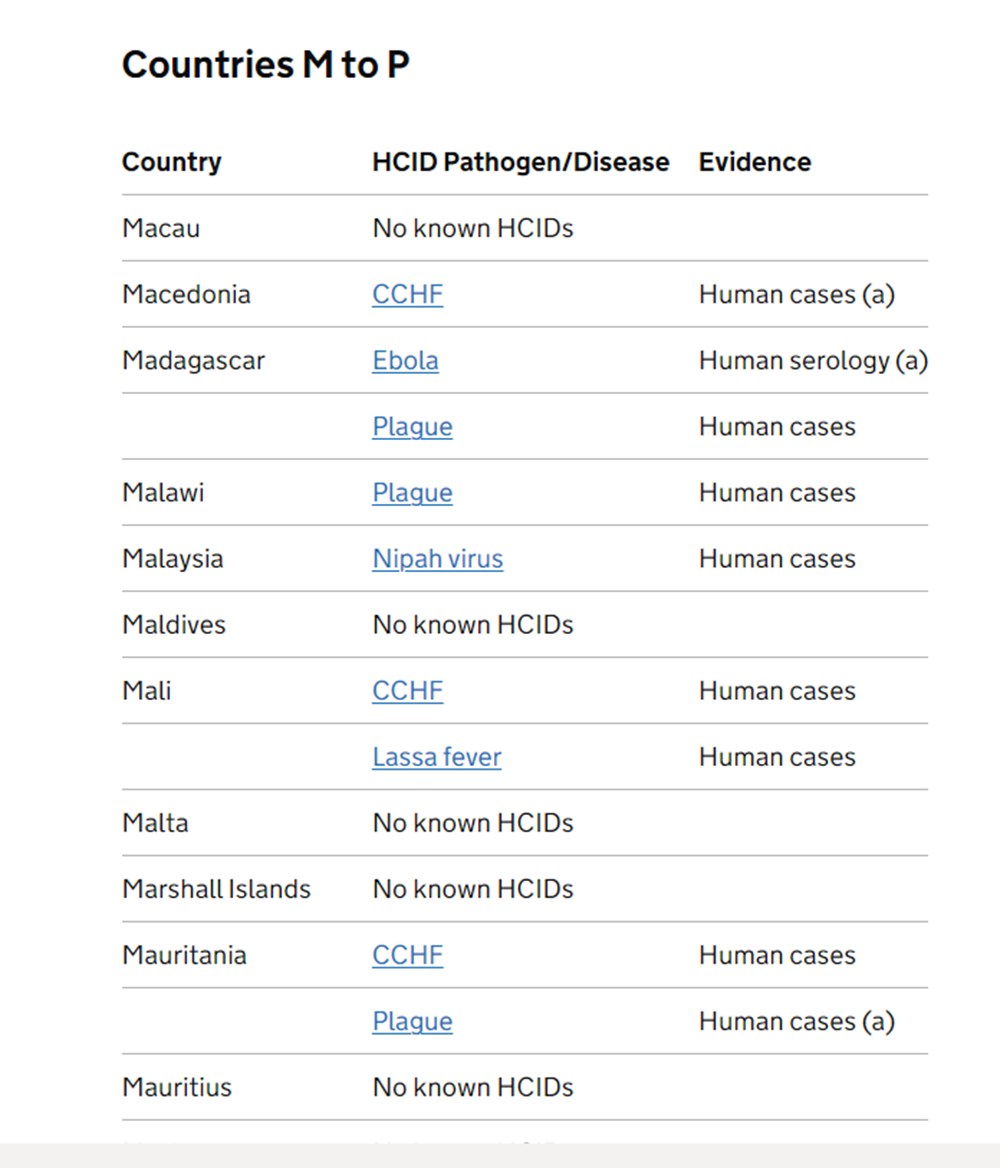Click the 'Human serology (a)' evidence text
The height and width of the screenshot is (1168, 1000).
[x=813, y=361]
